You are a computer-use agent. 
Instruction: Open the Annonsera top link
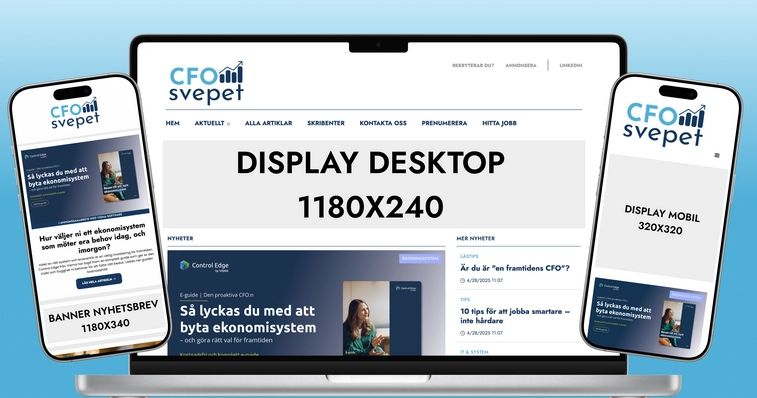pyautogui.click(x=521, y=65)
